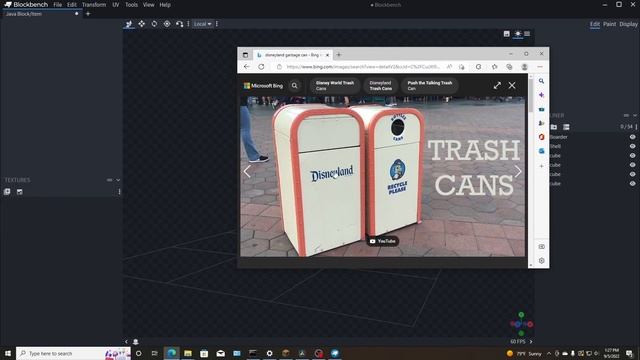Click the Bing search magnifier icon

(x=295, y=86)
